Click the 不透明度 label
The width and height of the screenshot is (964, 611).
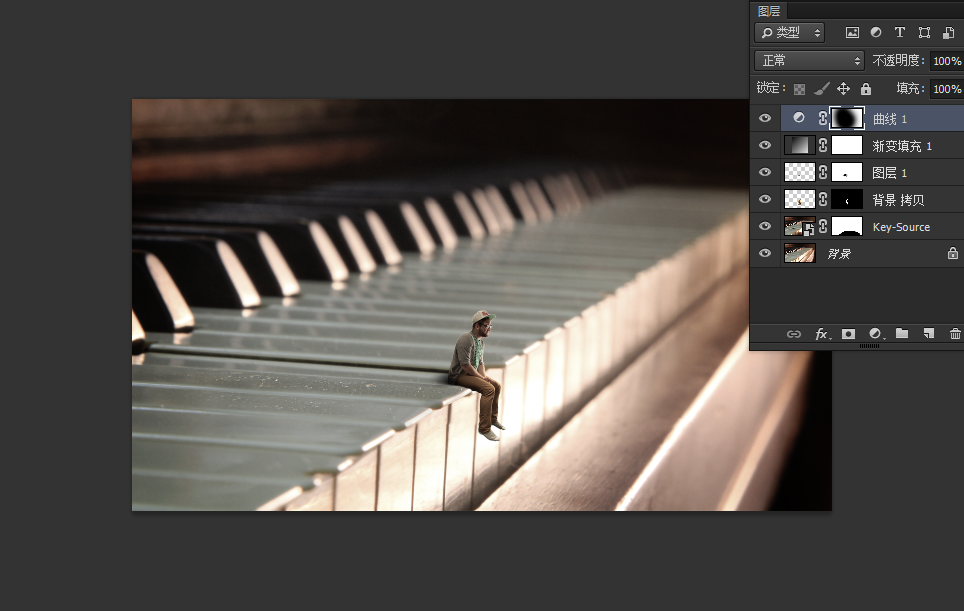899,60
